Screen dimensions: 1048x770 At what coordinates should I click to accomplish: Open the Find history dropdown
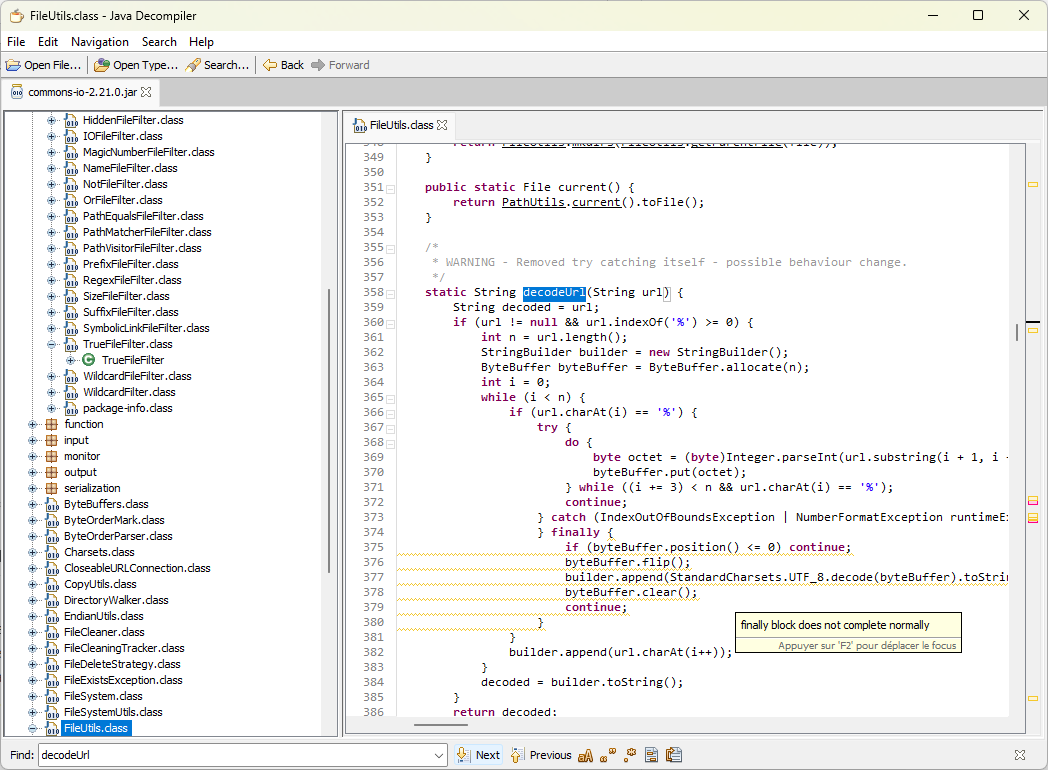pyautogui.click(x=438, y=755)
